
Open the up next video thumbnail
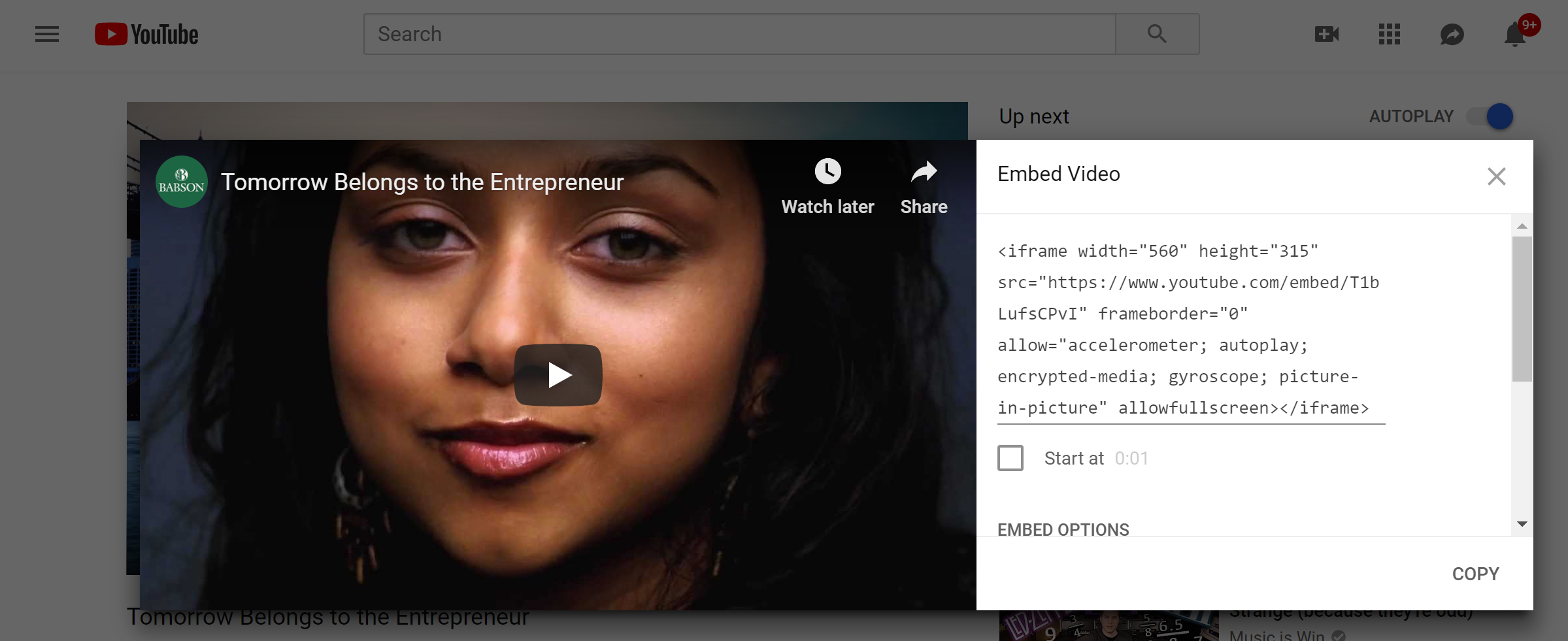point(1109,625)
